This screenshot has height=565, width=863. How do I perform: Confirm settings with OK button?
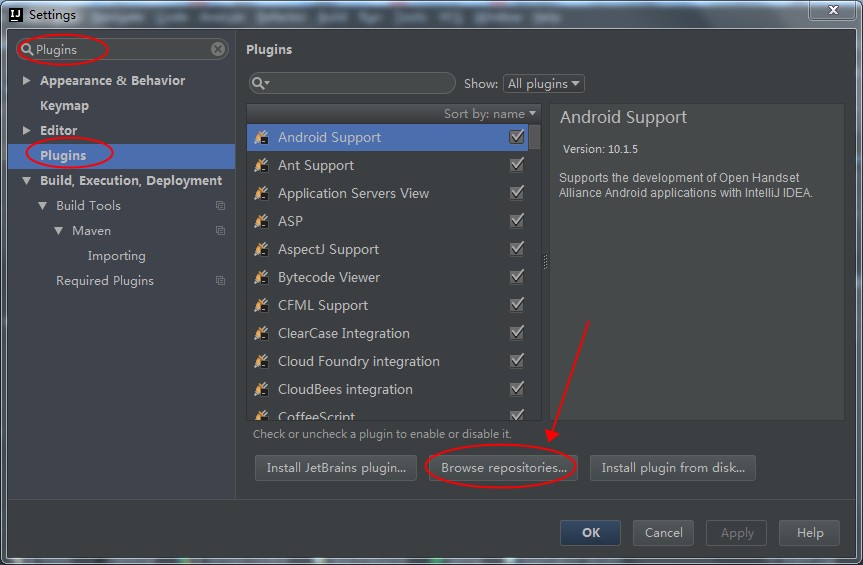591,533
